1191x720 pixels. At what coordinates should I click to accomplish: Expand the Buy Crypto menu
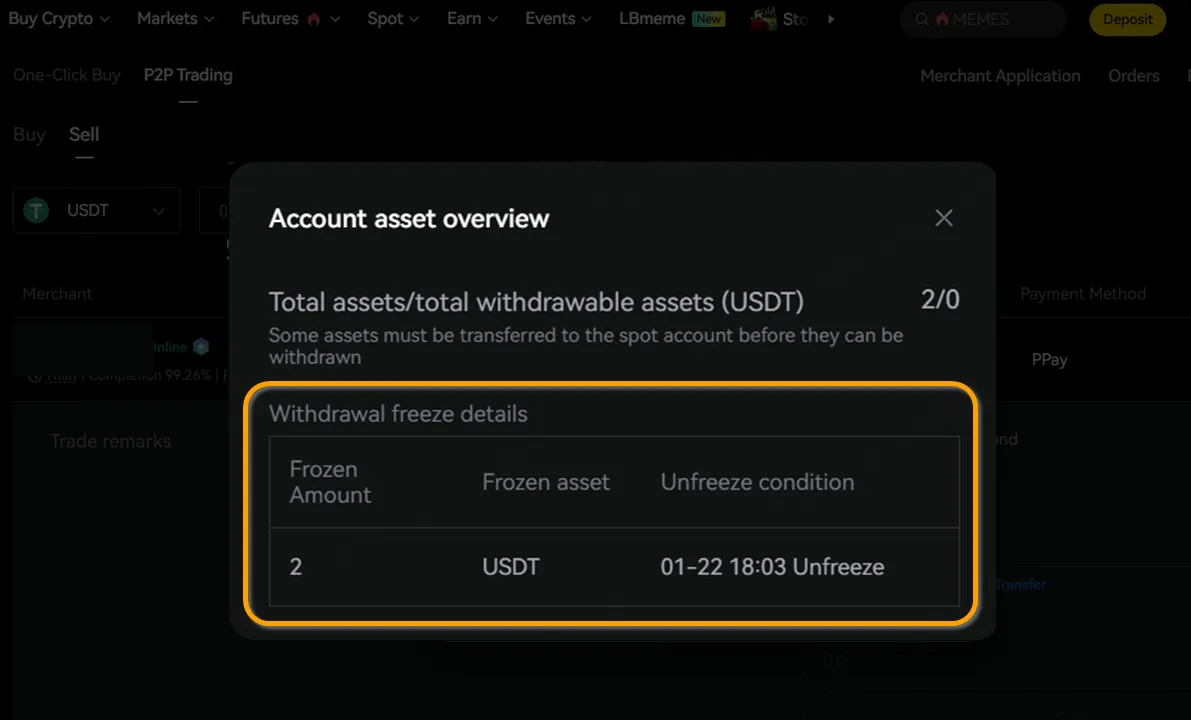click(60, 19)
